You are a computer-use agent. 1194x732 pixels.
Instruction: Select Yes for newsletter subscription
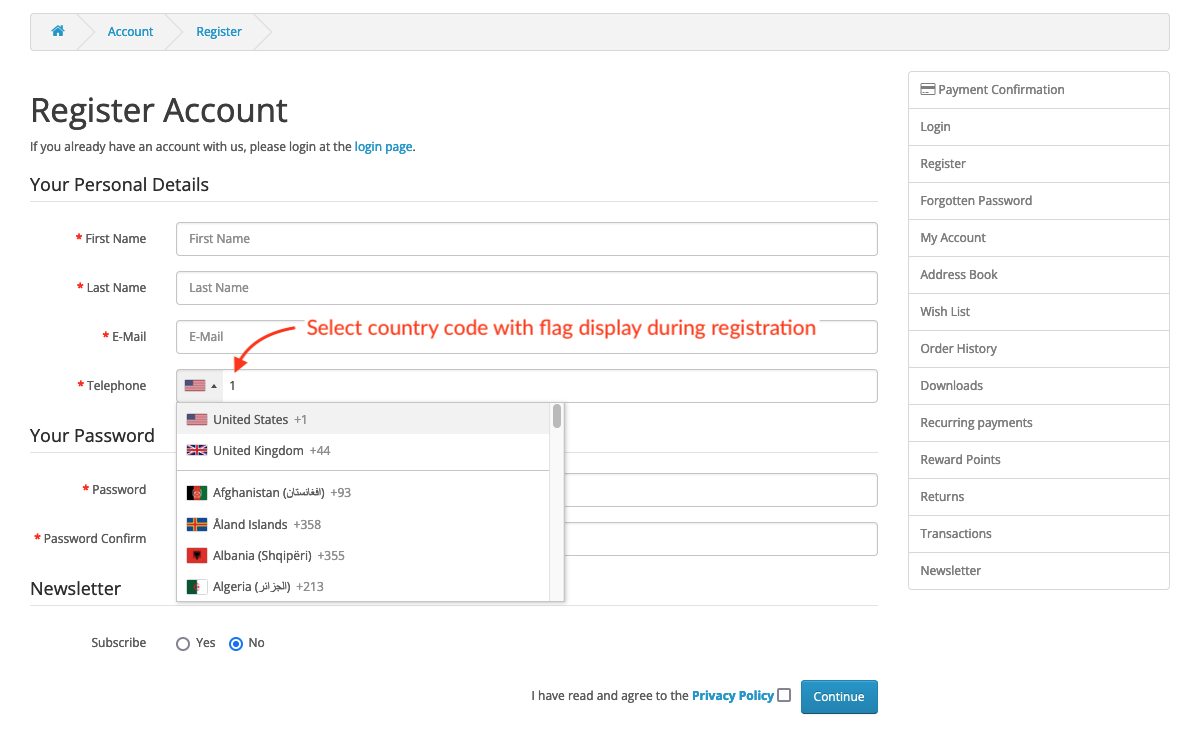(x=183, y=643)
